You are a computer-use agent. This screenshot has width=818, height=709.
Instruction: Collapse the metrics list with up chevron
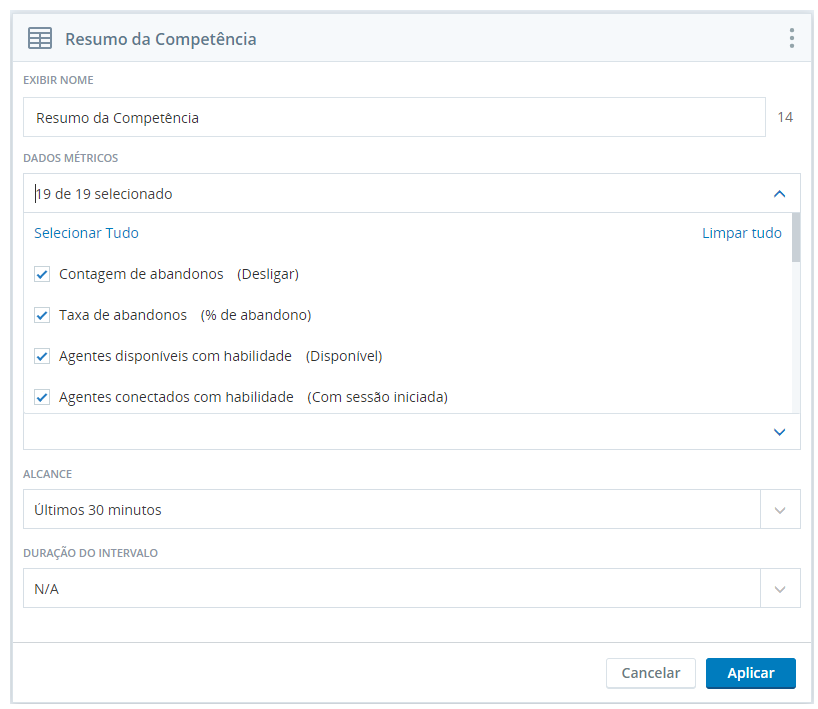(x=779, y=194)
